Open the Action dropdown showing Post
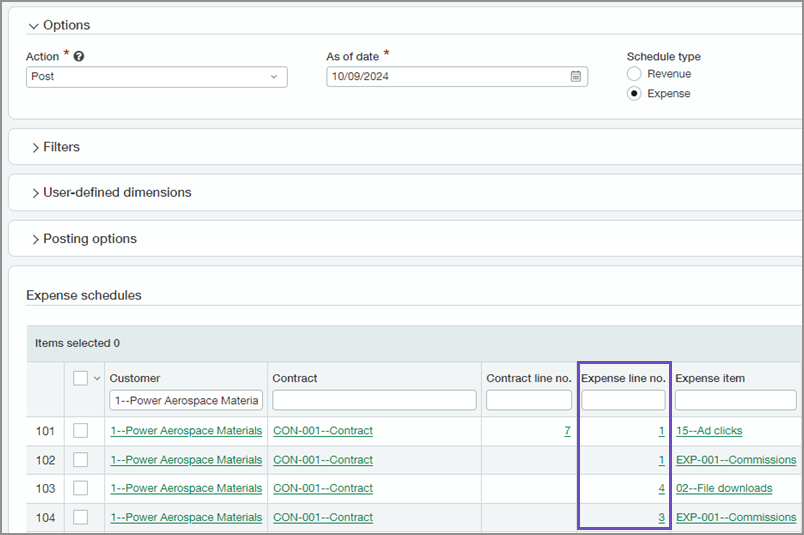804x535 pixels. pyautogui.click(x=156, y=77)
